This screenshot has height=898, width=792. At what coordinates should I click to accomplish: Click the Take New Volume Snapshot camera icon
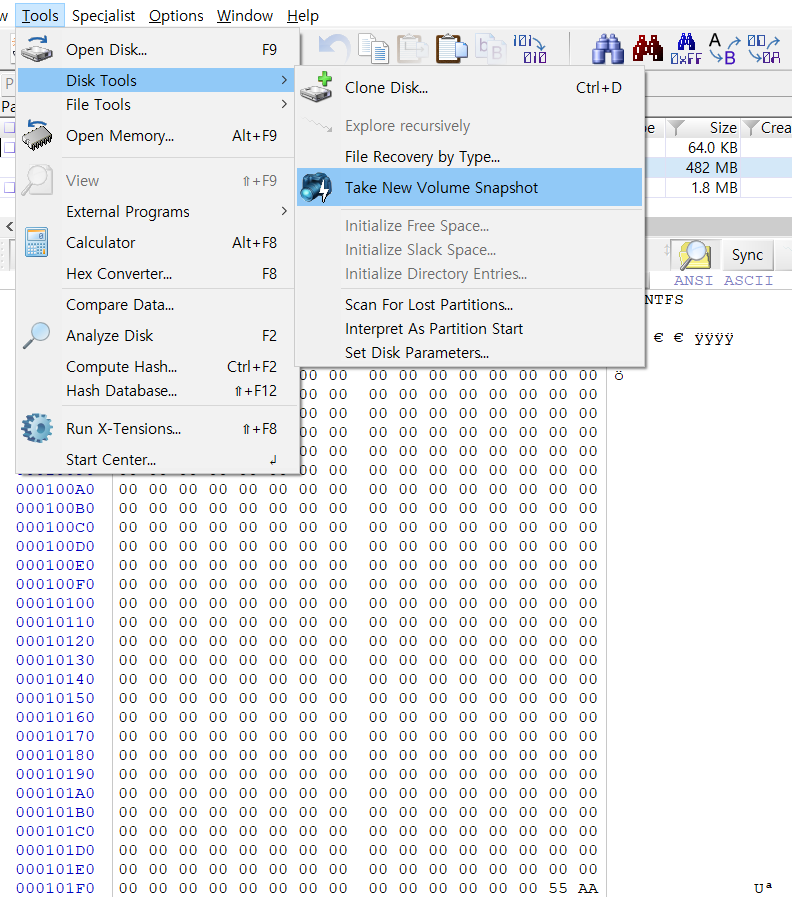pos(316,187)
